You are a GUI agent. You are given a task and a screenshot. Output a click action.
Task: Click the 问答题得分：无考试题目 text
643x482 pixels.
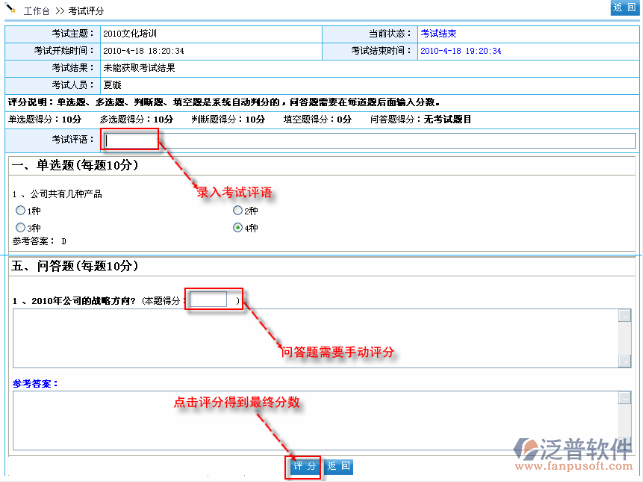pyautogui.click(x=420, y=119)
